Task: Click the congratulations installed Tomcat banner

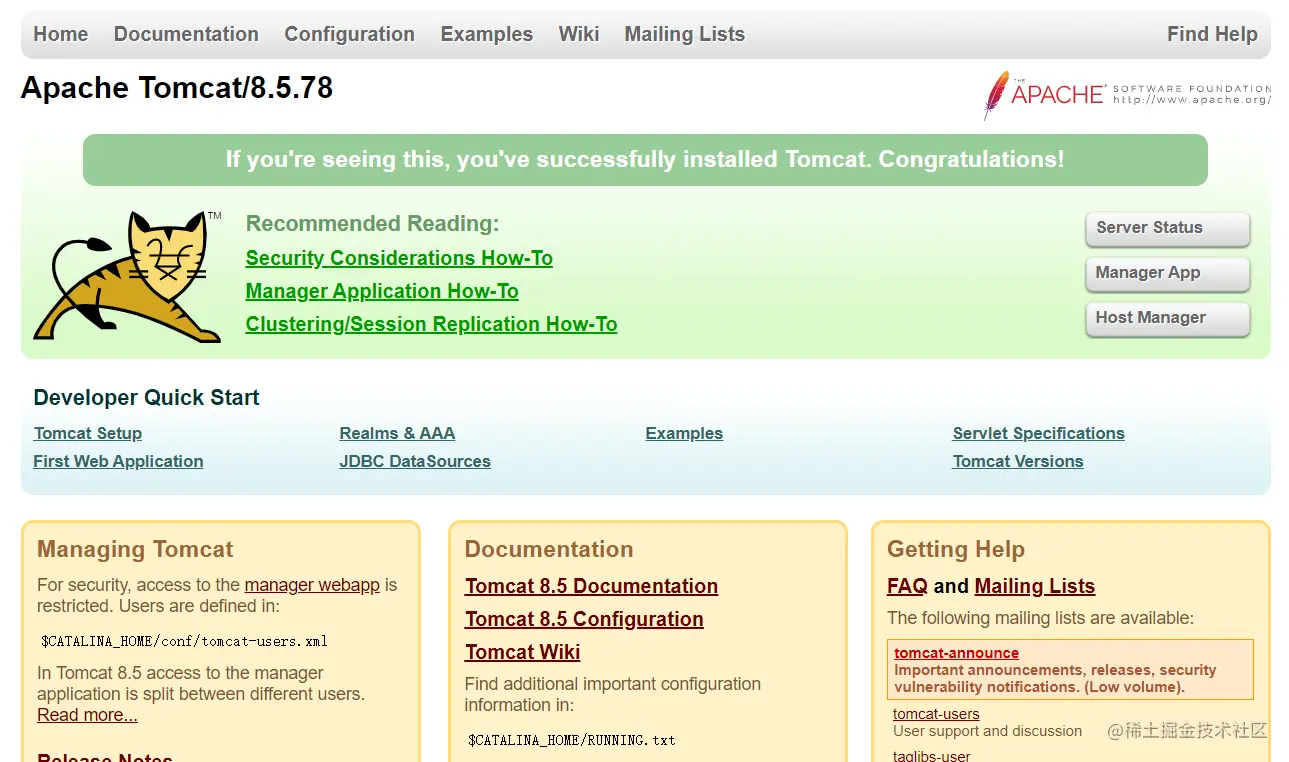Action: [x=645, y=160]
